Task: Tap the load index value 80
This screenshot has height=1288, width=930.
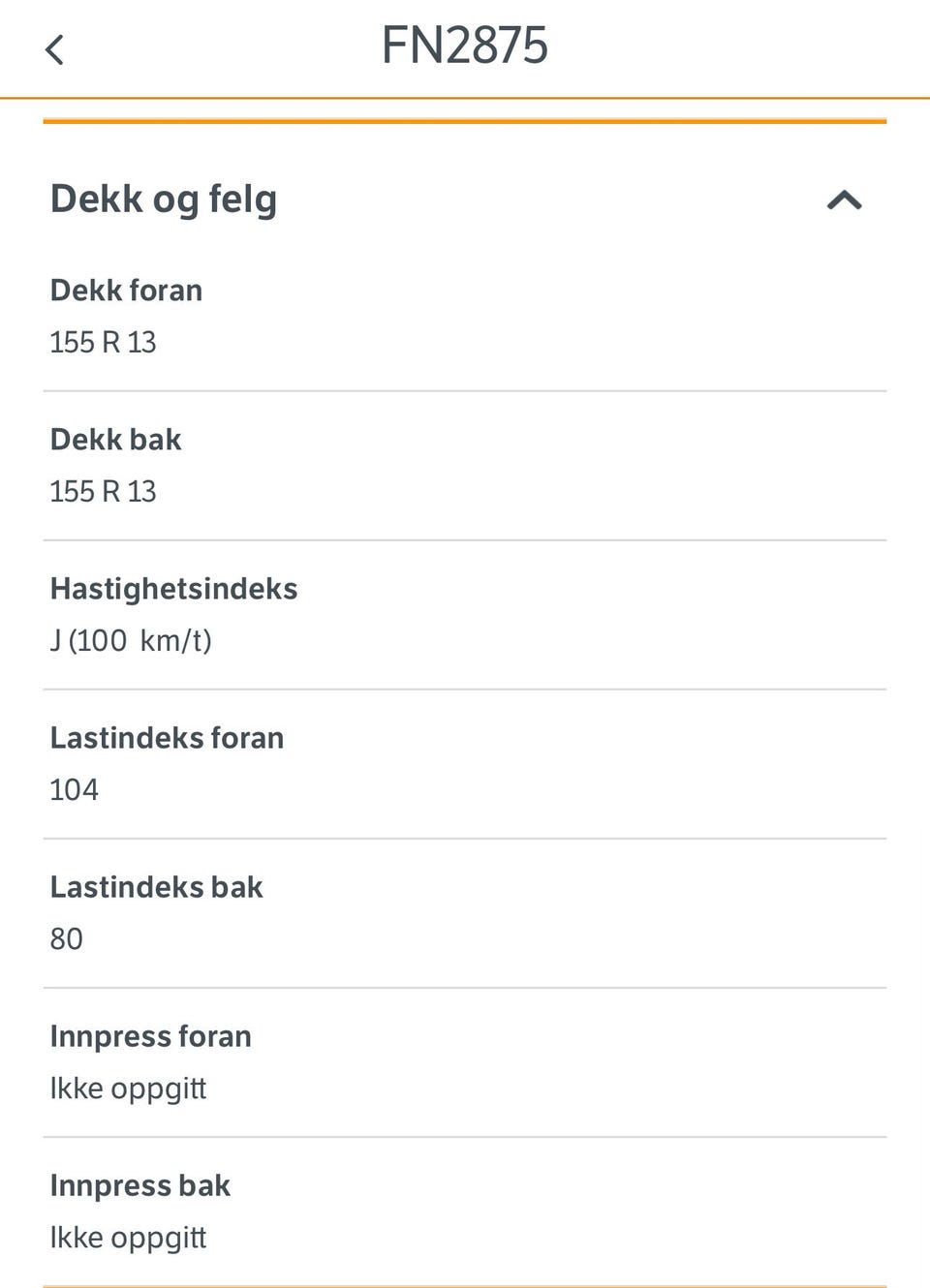Action: coord(66,939)
